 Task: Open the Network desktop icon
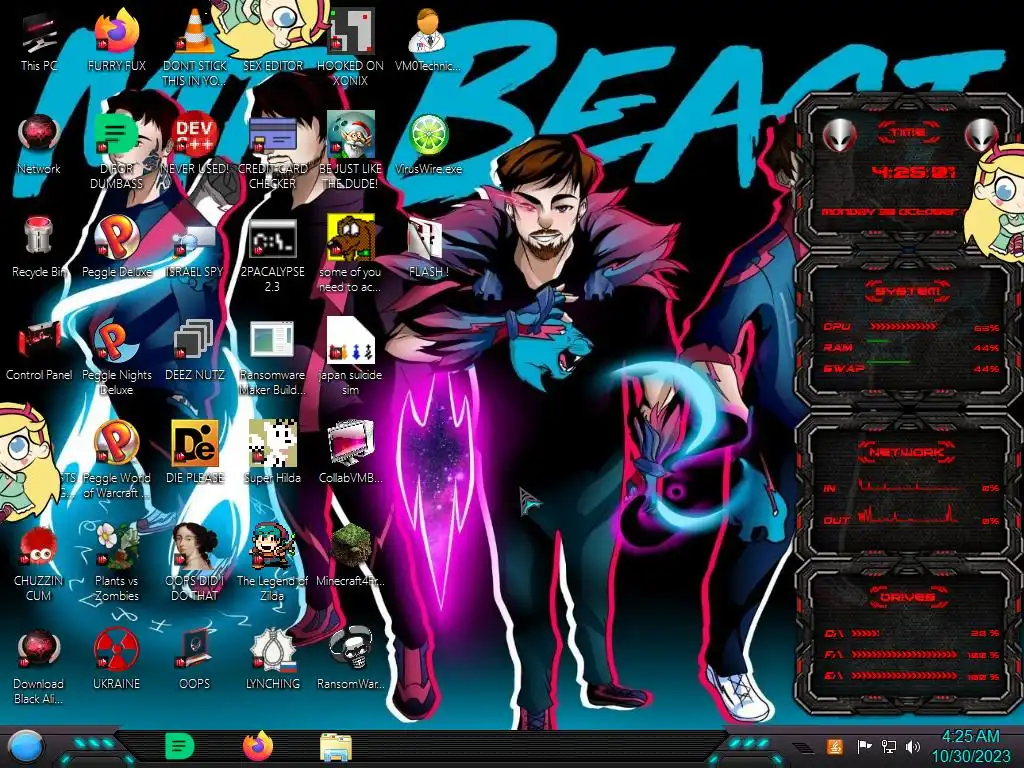tap(39, 144)
